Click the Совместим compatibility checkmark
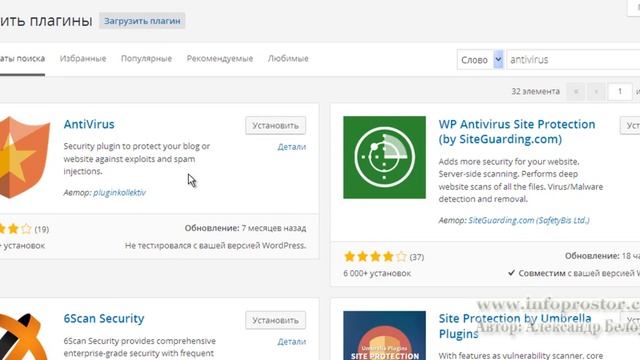The image size is (640, 360). (x=511, y=273)
